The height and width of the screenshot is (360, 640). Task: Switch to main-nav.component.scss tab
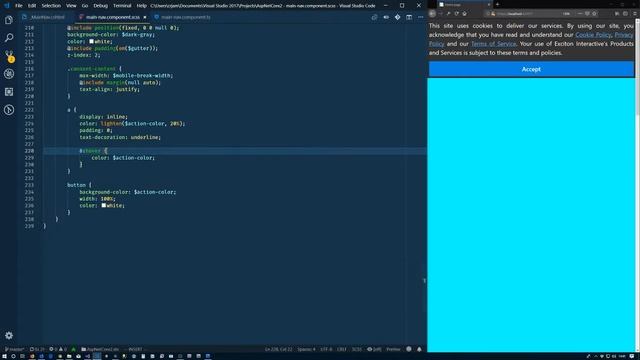[x=113, y=17]
